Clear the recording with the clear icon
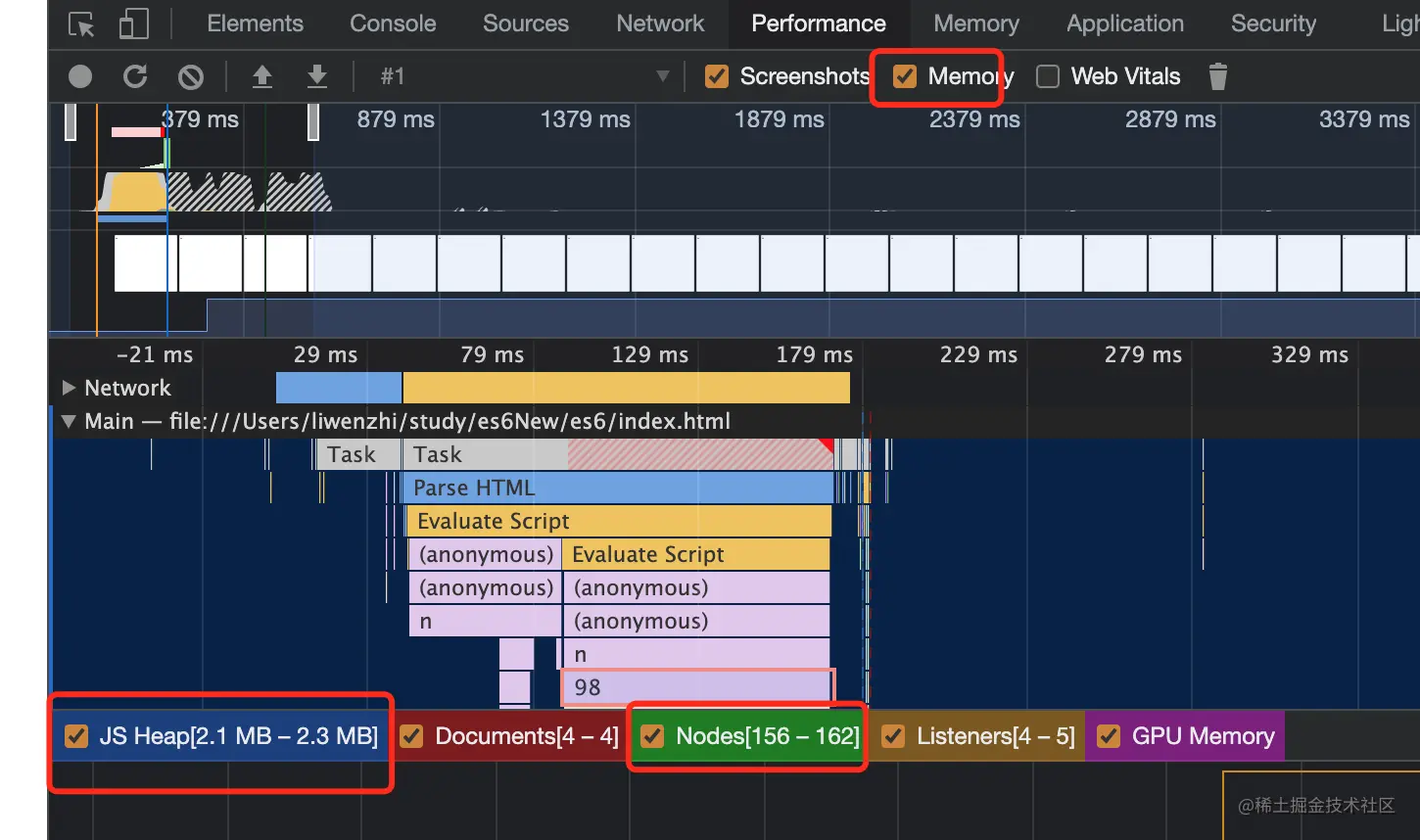The height and width of the screenshot is (840, 1420). [191, 76]
